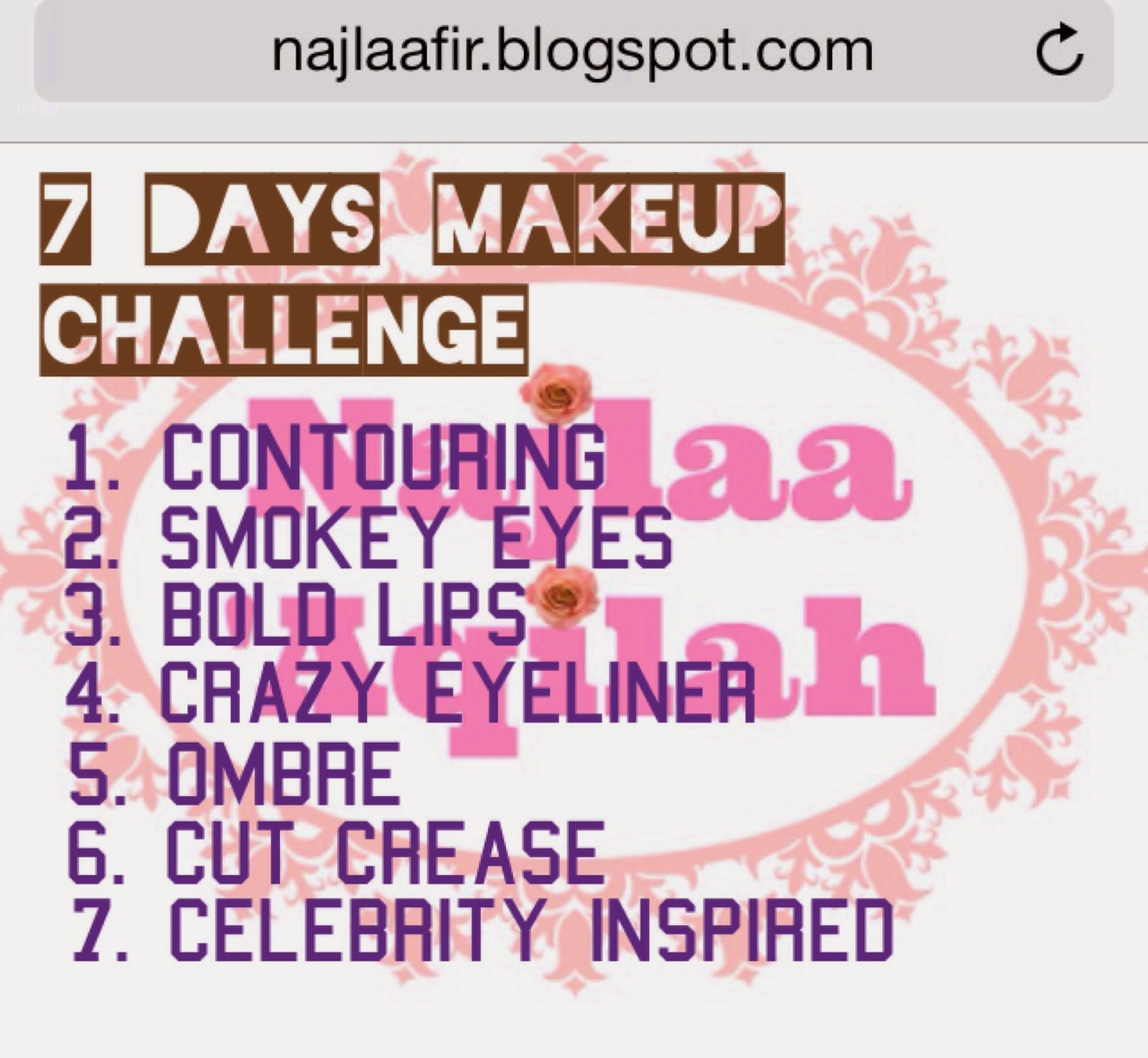1148x1058 pixels.
Task: Choose list item 4 Crazy Eyeliner
Action: click(x=410, y=692)
